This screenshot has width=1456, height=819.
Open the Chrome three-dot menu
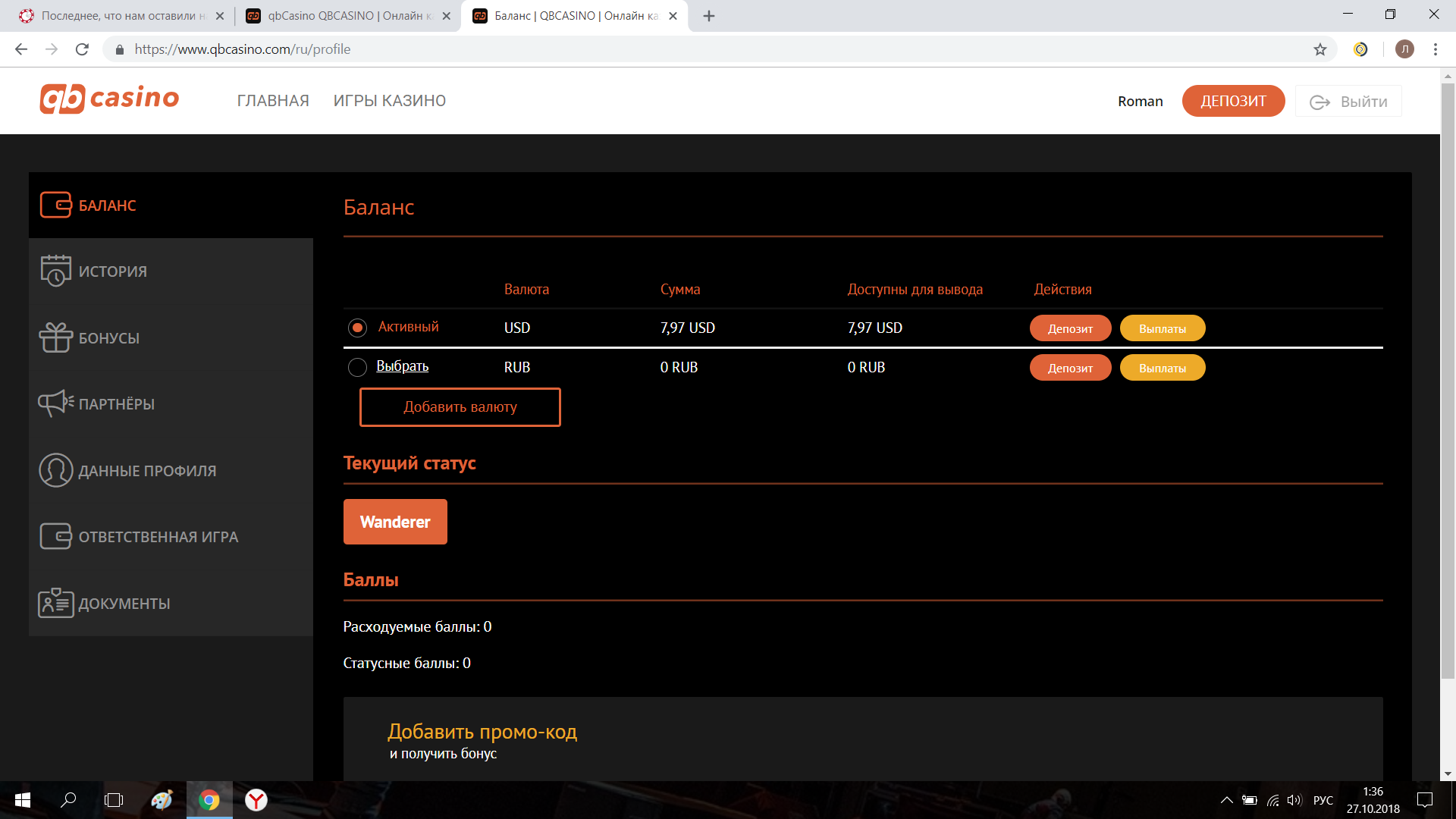click(1436, 49)
